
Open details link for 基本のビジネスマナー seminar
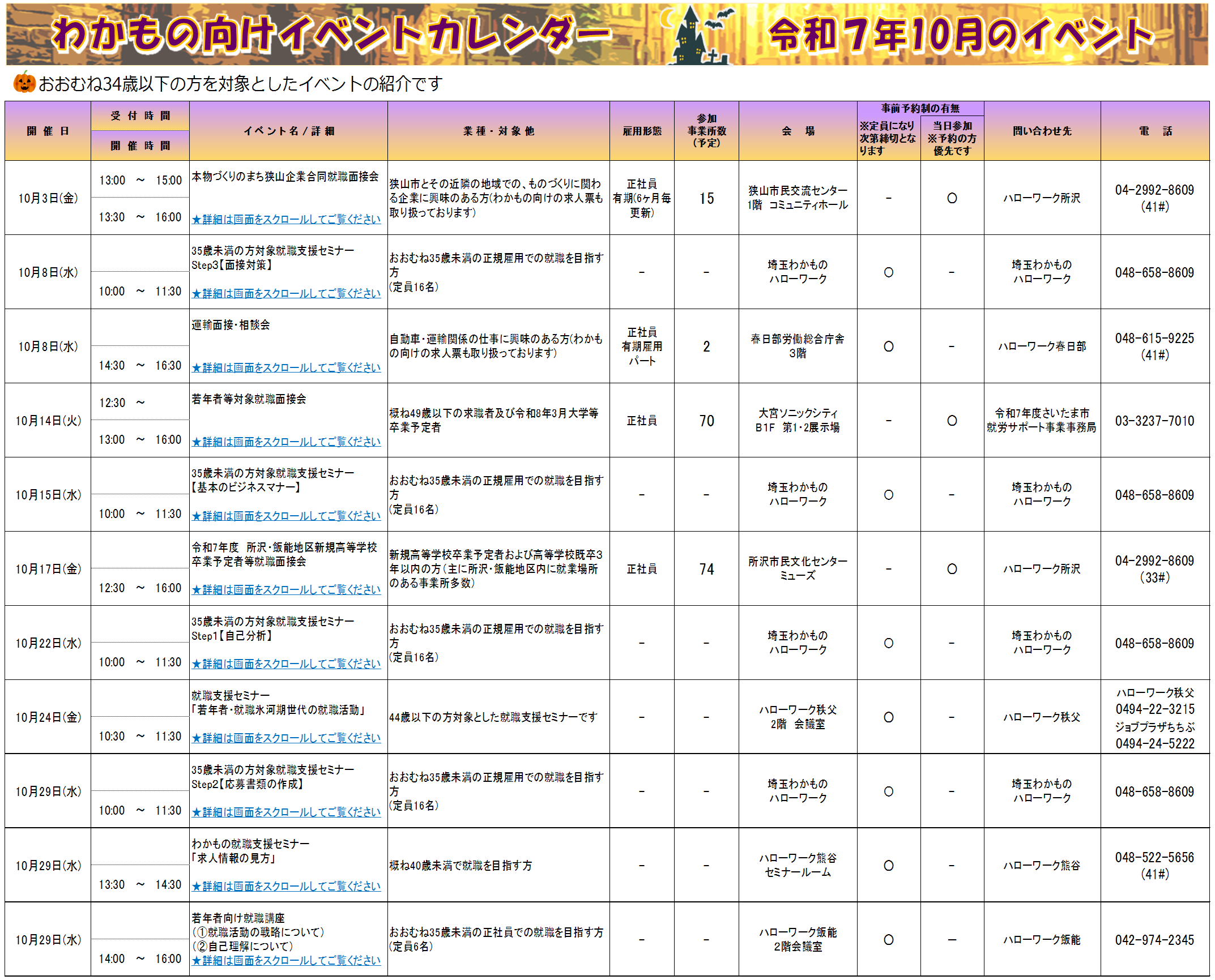pos(286,516)
